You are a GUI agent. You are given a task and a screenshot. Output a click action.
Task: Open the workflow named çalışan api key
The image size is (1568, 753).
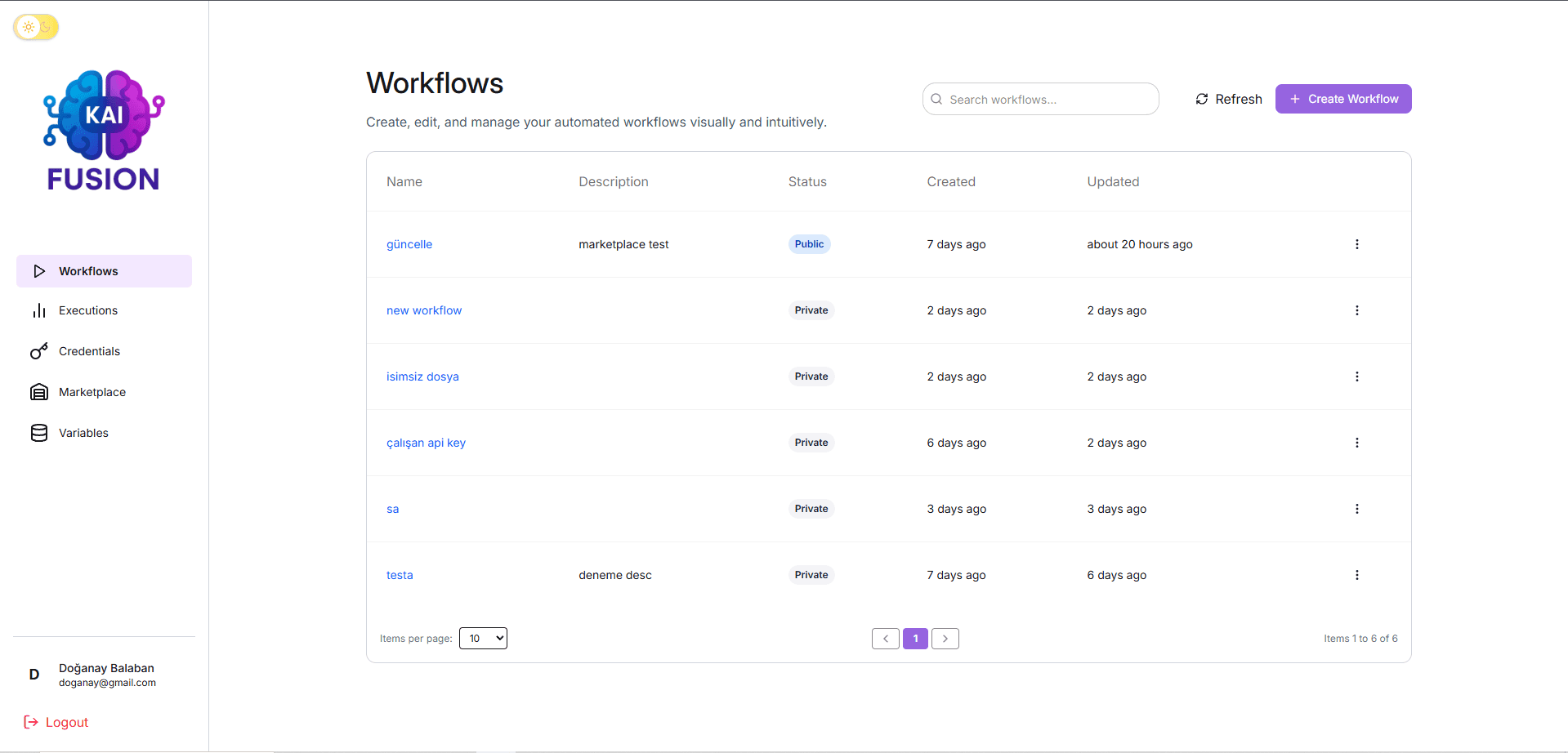pyautogui.click(x=426, y=442)
